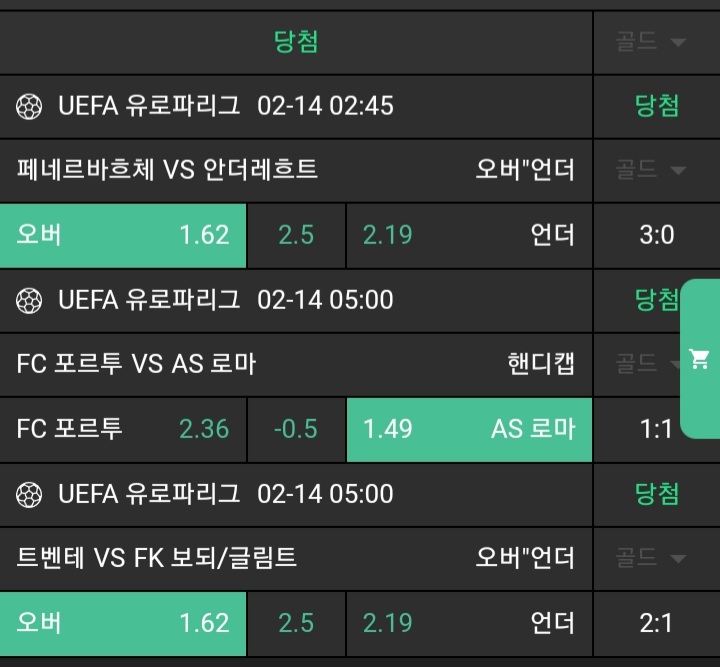
Task: Open the shopping cart side tab
Action: click(700, 359)
